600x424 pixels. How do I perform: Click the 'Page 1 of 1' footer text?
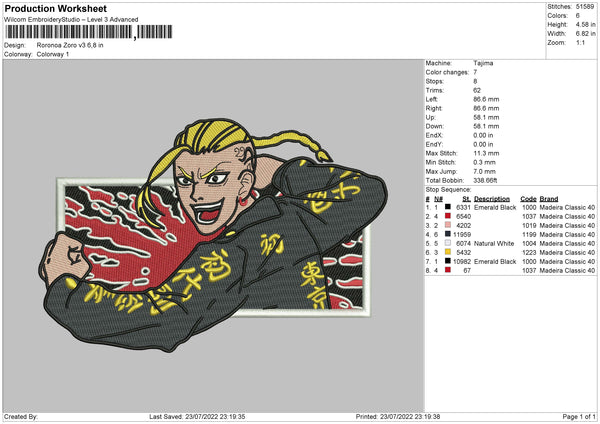(579, 416)
